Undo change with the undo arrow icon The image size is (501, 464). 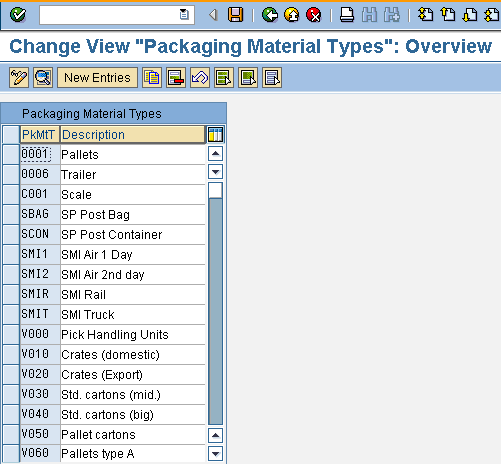200,78
